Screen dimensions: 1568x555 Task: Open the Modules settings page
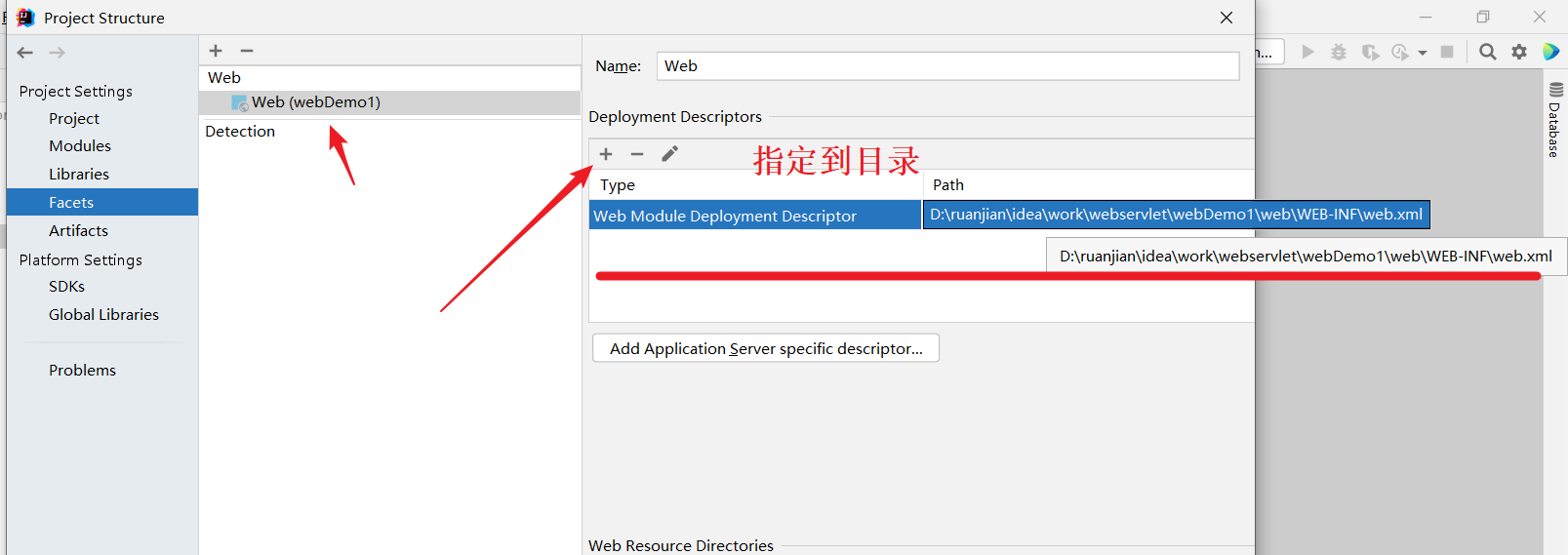coord(80,145)
